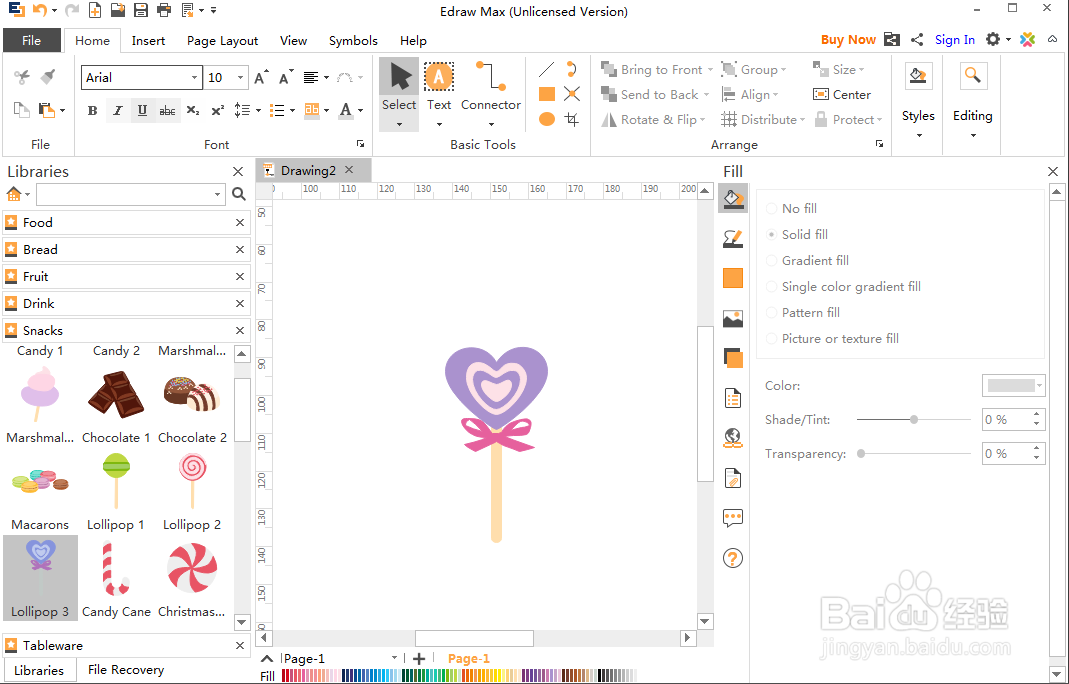Switch to the File Recovery tab
Image resolution: width=1069 pixels, height=684 pixels.
pos(126,670)
